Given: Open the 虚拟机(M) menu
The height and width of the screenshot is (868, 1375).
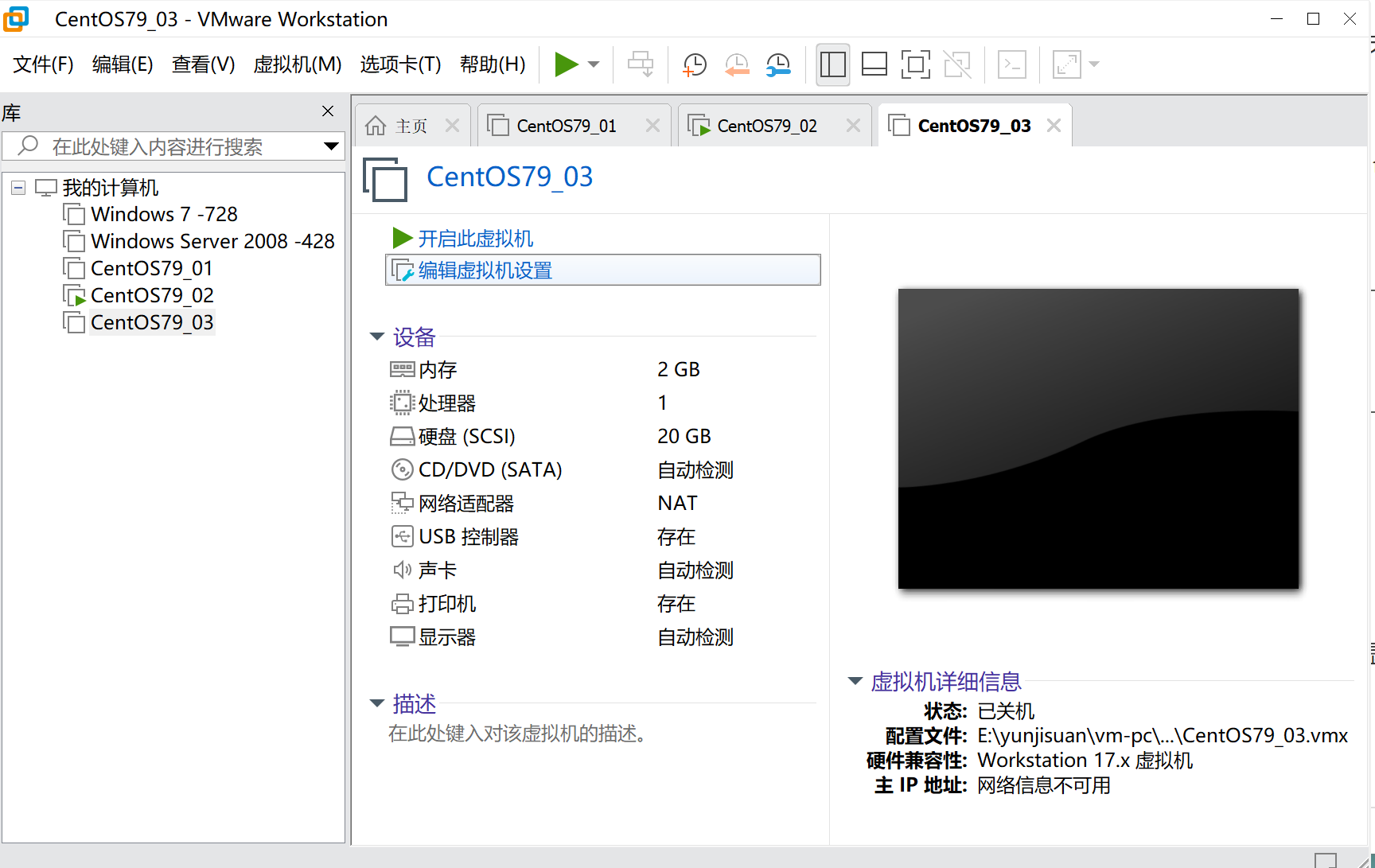Looking at the screenshot, I should pyautogui.click(x=297, y=64).
